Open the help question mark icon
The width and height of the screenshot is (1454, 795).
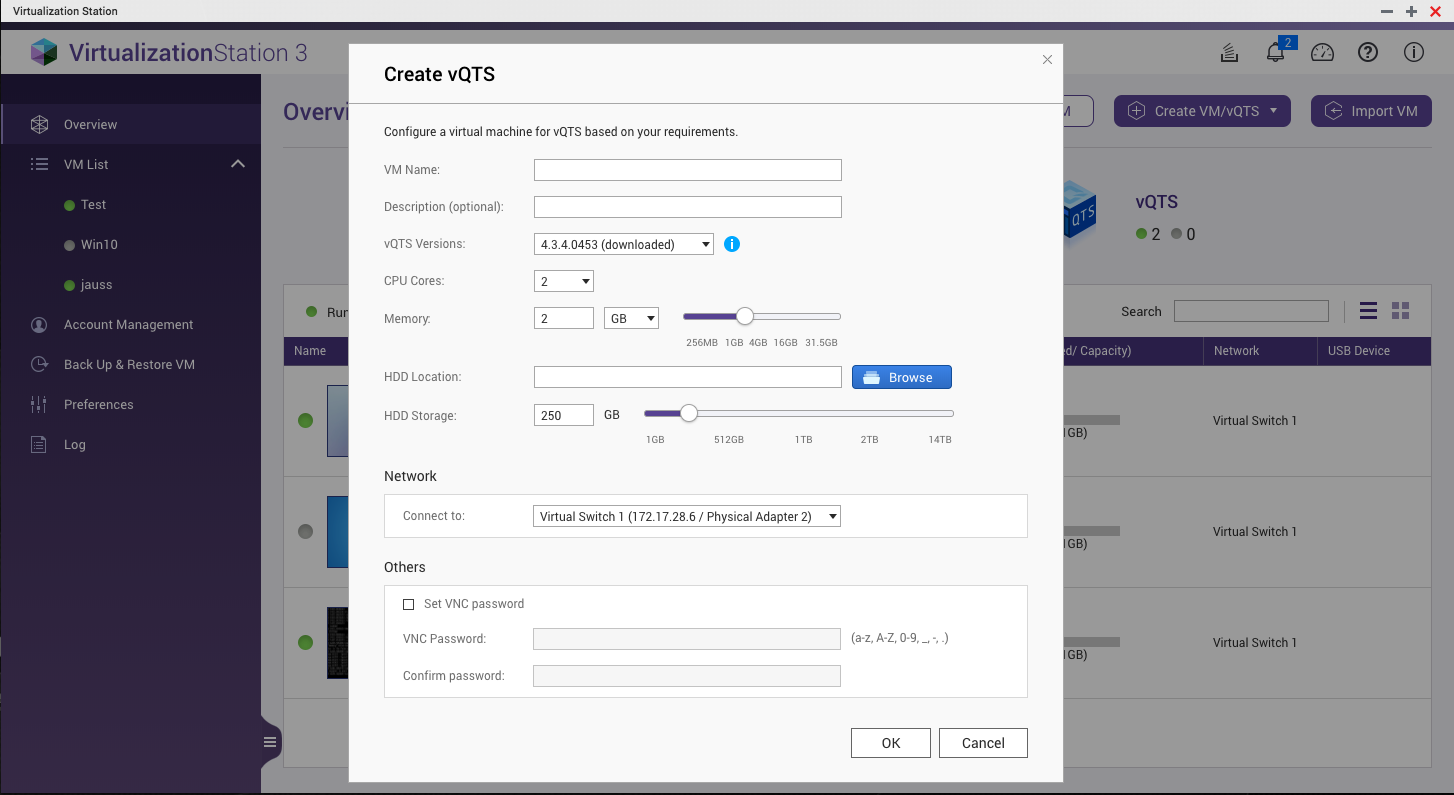[1368, 52]
